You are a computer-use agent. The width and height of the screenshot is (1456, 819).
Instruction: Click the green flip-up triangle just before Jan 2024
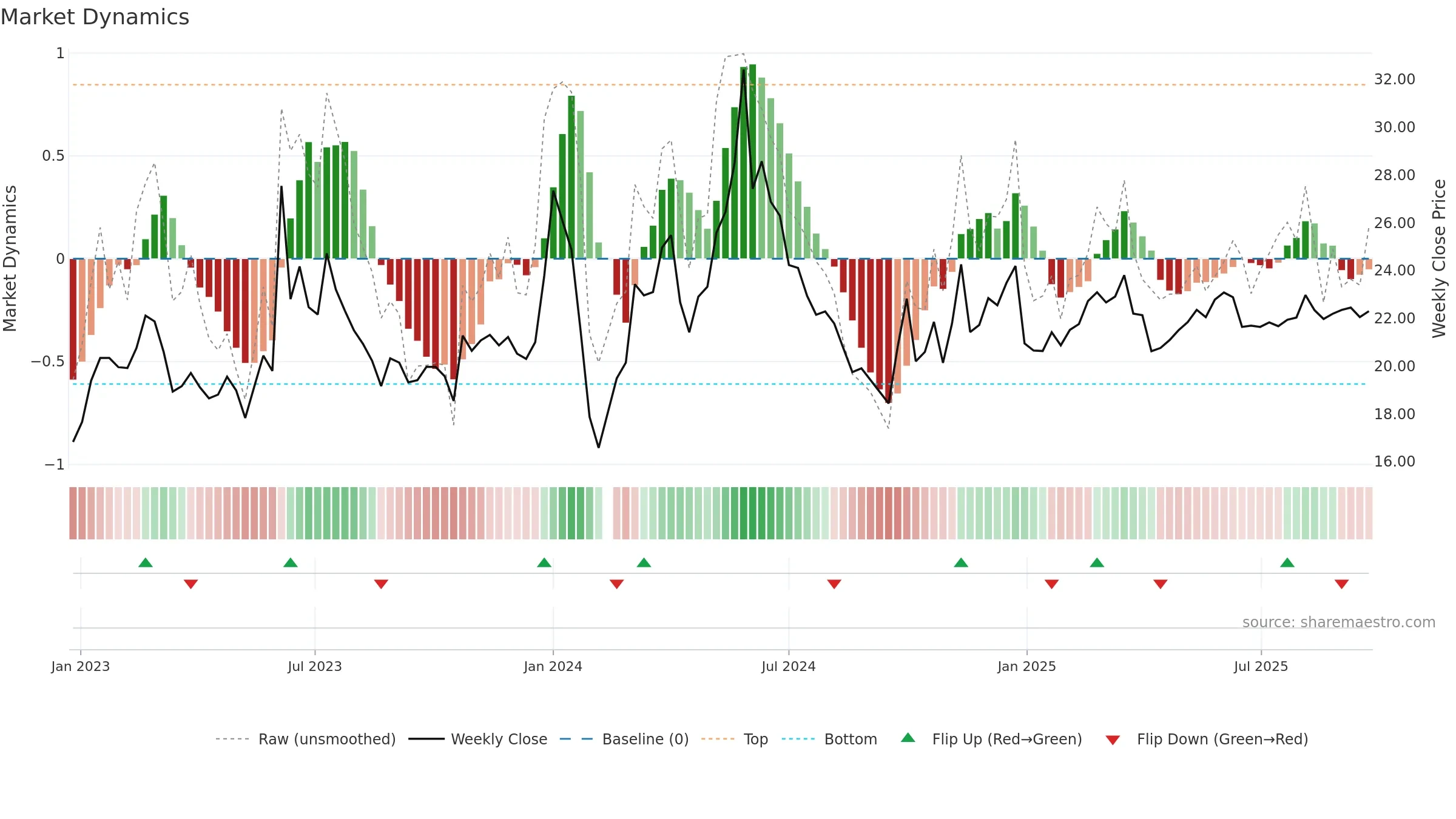tap(544, 562)
